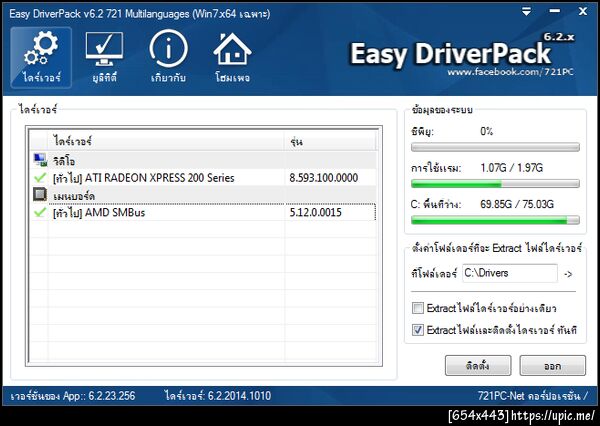Click the CPU usage progress bar
This screenshot has width=600, height=426.
click(495, 147)
